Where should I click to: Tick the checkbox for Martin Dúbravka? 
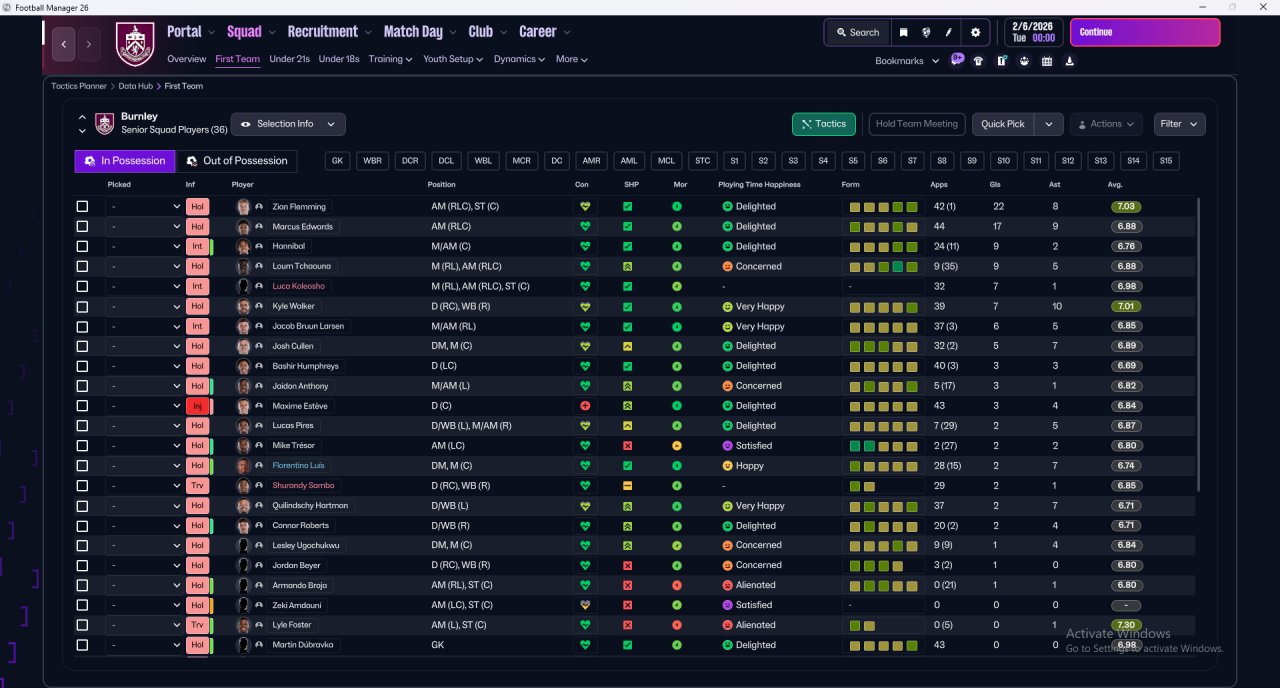click(x=82, y=645)
